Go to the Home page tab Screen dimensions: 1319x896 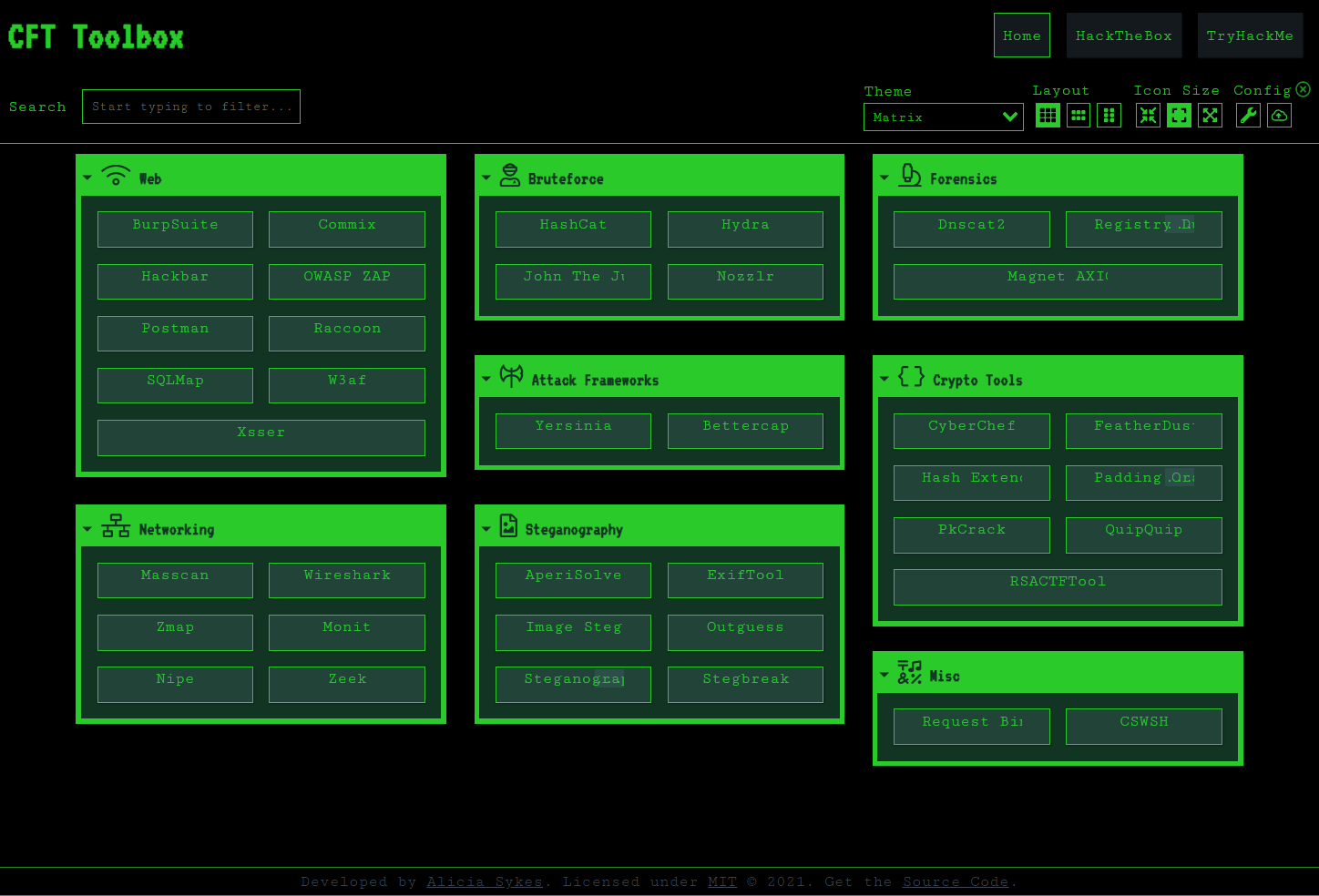(1022, 36)
